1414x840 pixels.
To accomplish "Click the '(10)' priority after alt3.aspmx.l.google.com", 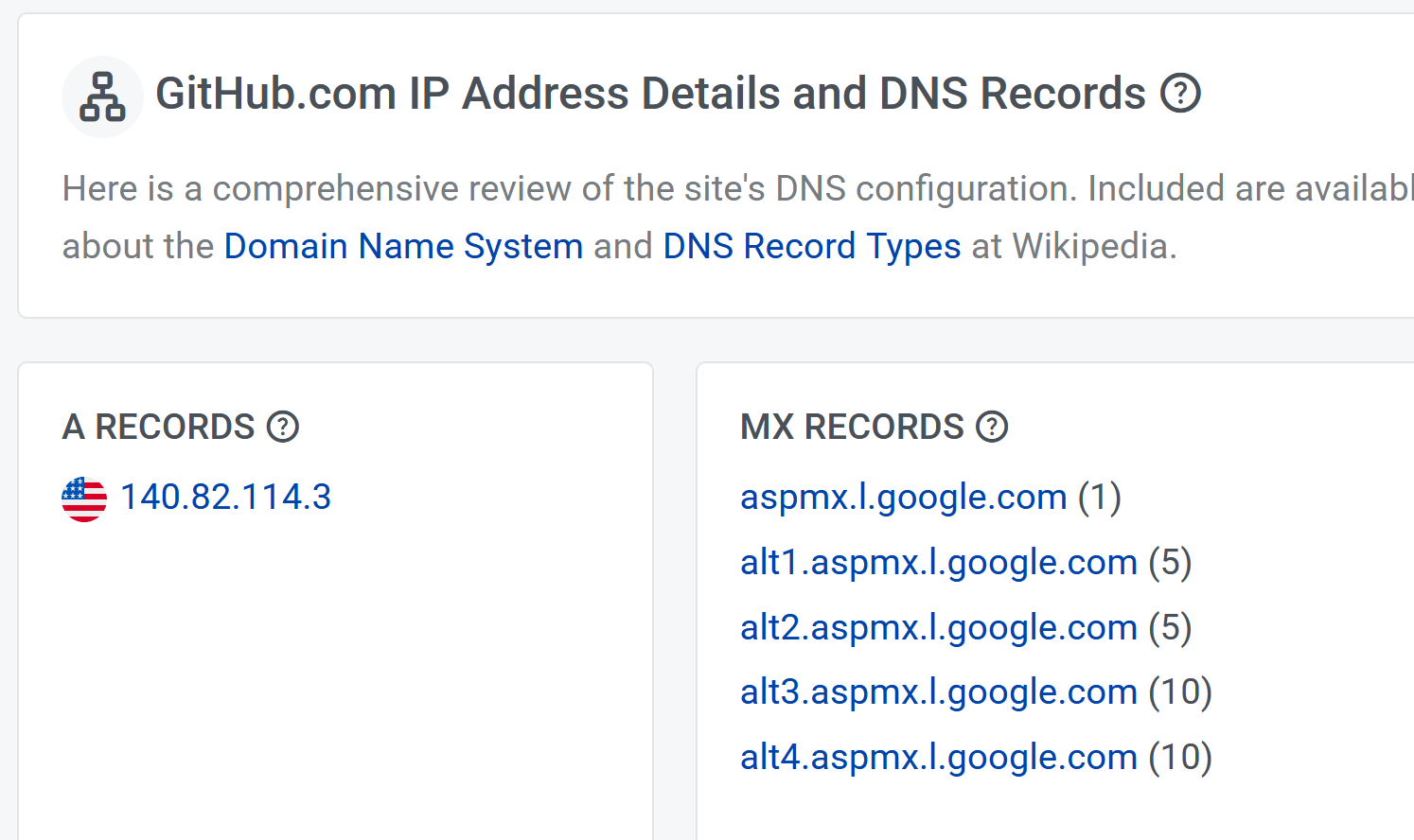I will point(1180,691).
